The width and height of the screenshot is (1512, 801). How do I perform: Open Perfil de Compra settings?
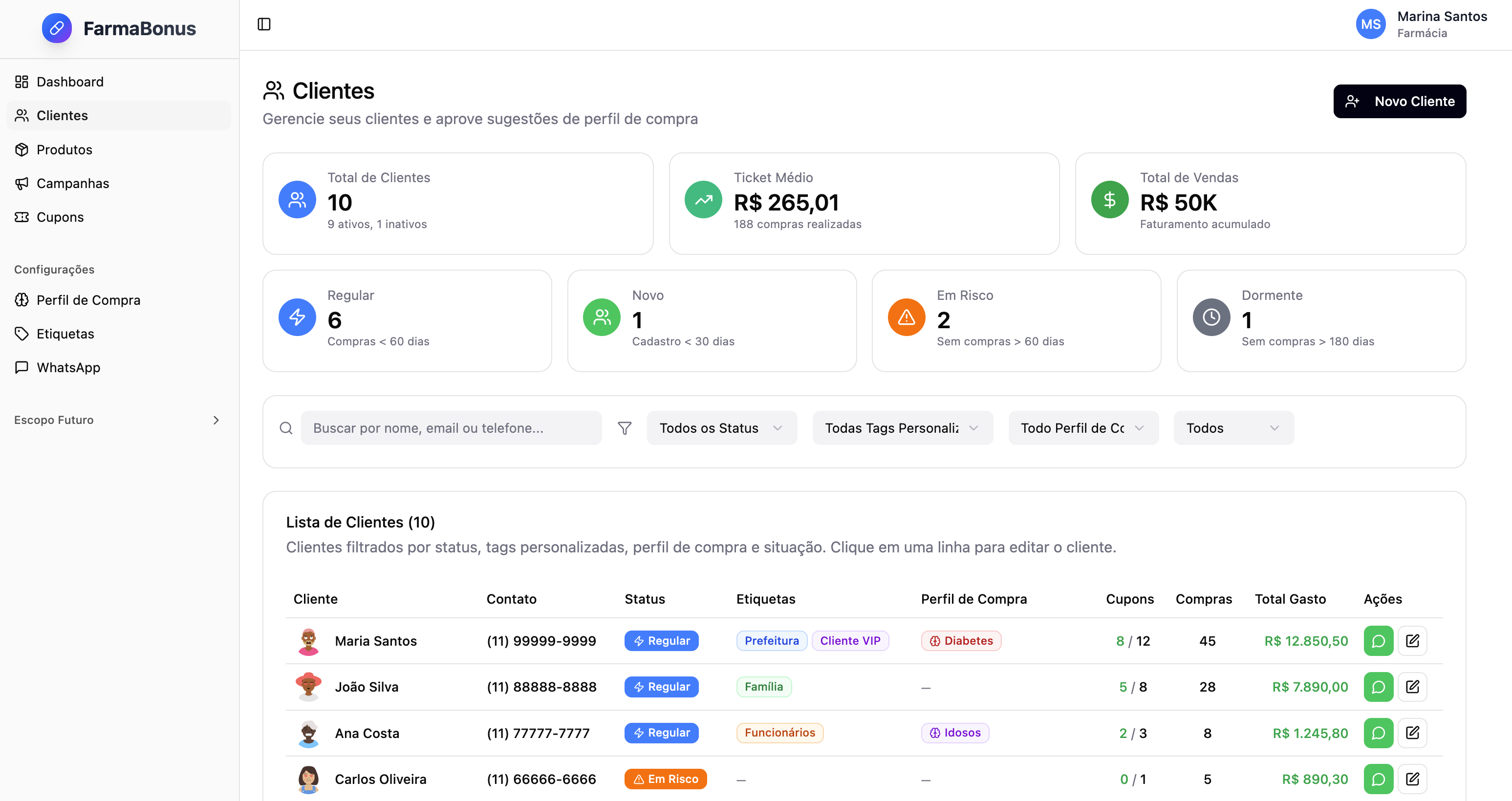point(119,300)
